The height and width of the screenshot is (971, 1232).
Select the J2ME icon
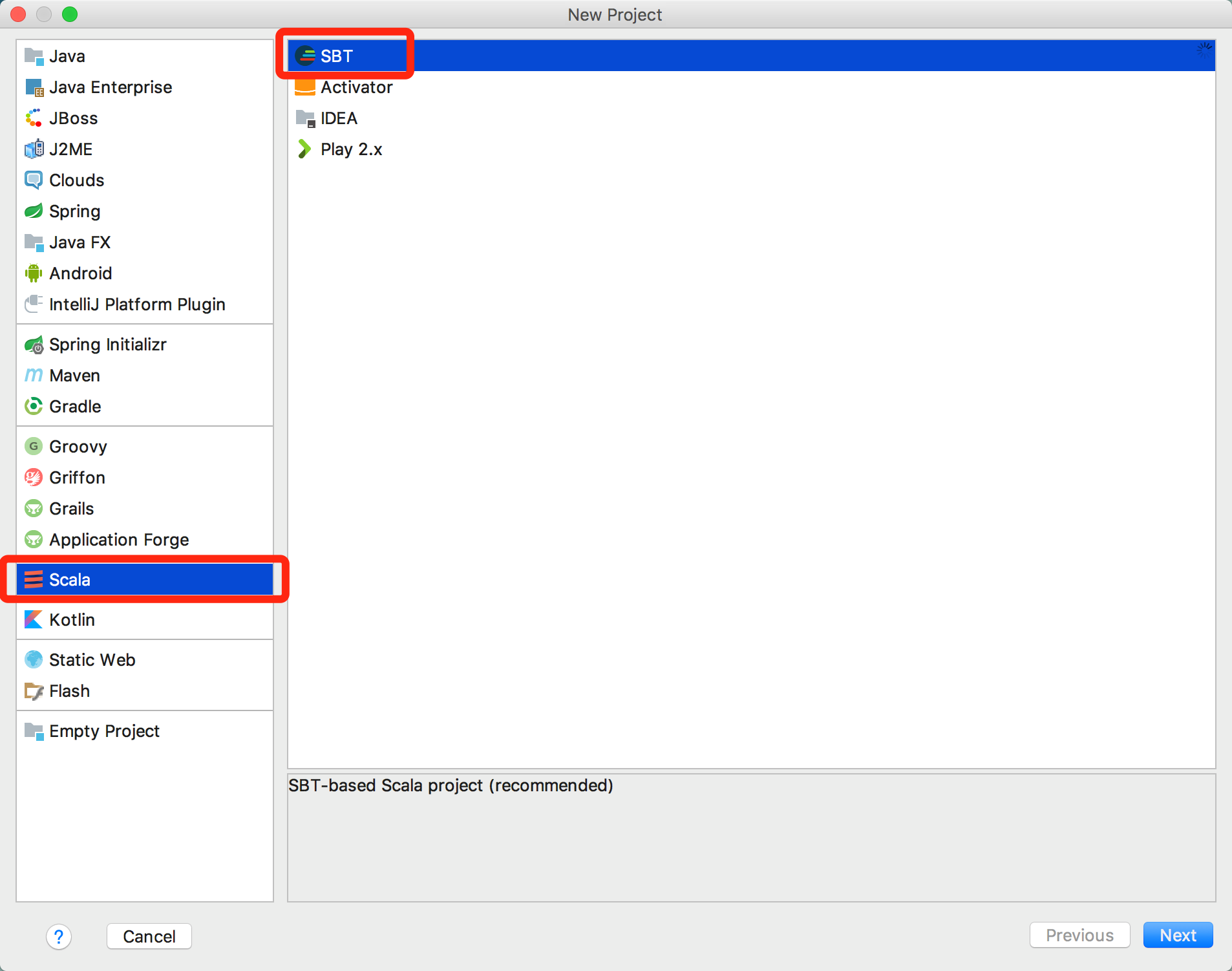click(x=34, y=149)
